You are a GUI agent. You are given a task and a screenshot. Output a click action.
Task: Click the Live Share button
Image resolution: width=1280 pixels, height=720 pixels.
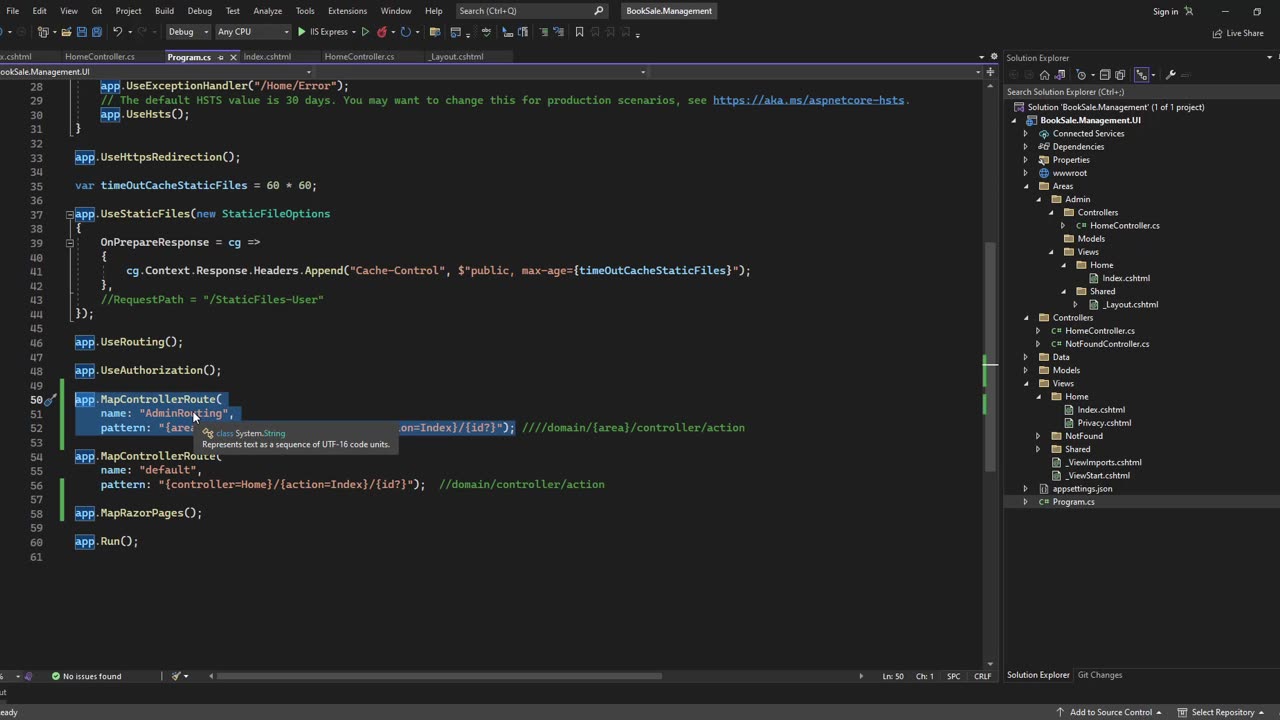click(x=1238, y=33)
